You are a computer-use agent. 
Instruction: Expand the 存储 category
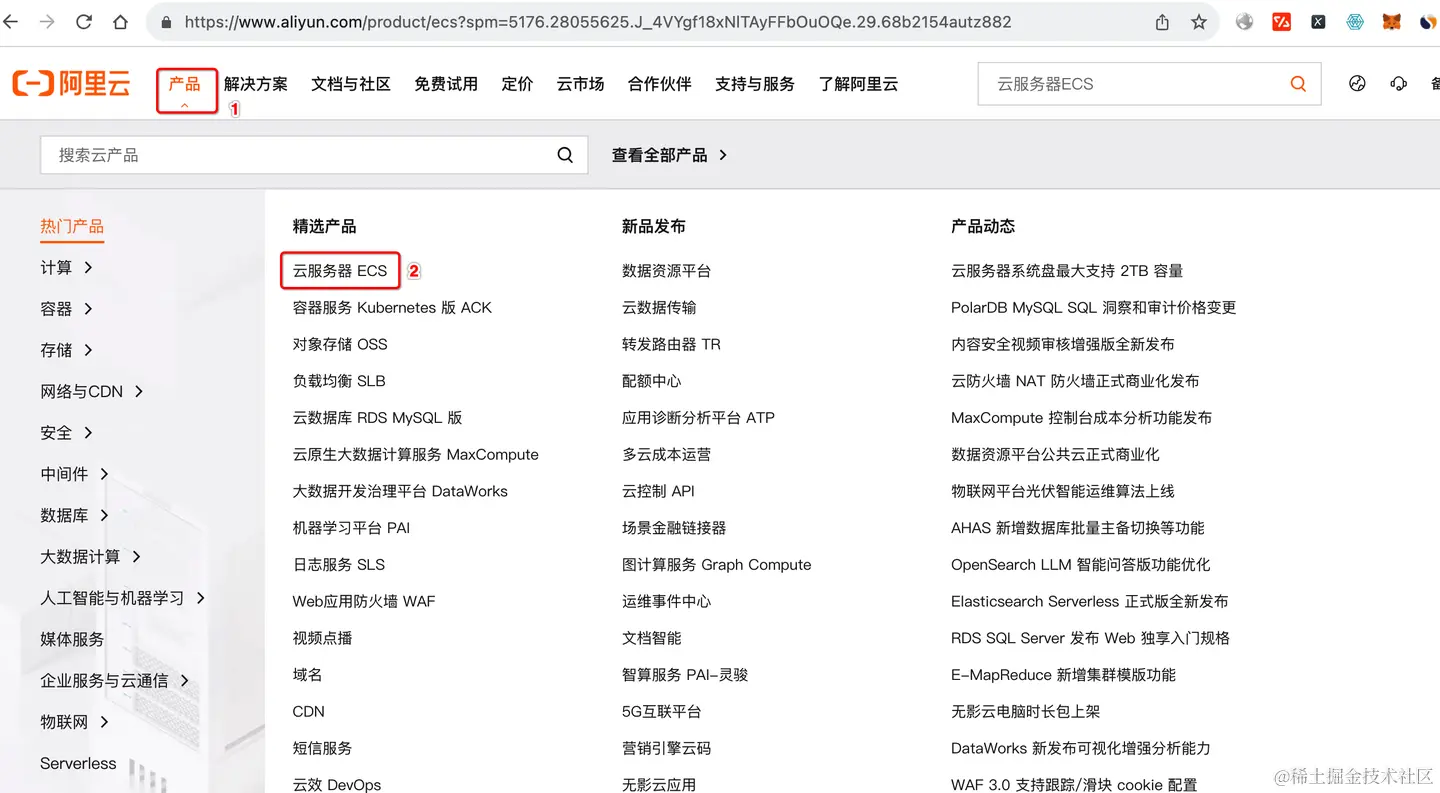pos(66,350)
